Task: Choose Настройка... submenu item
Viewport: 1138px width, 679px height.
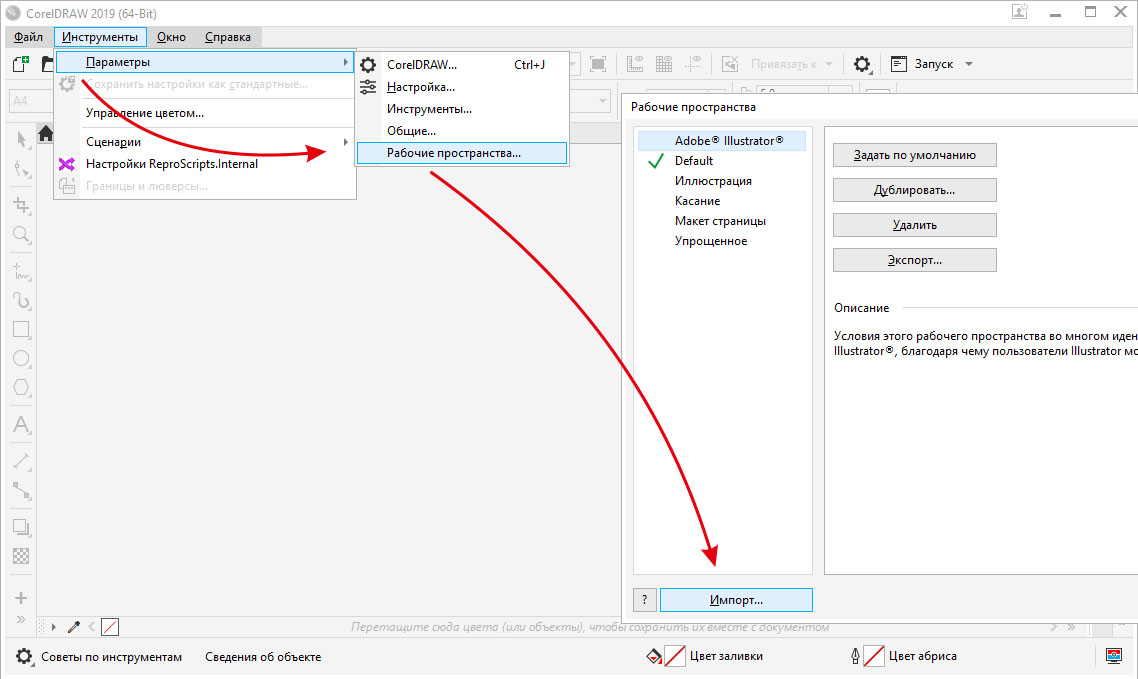Action: point(462,87)
